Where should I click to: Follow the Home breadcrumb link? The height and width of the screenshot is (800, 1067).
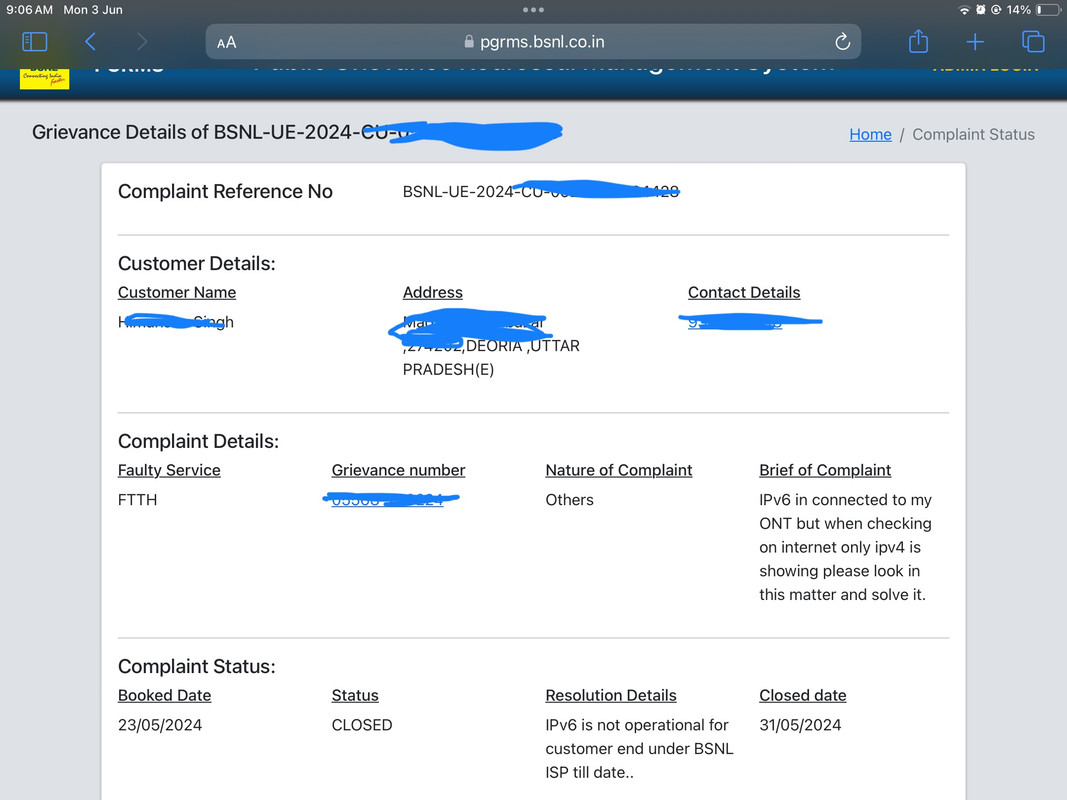click(870, 134)
